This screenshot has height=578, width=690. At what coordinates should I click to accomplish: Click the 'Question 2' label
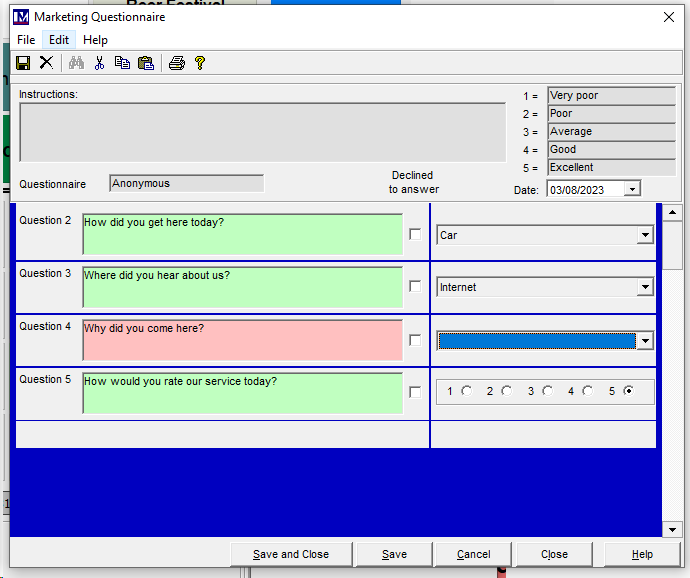click(x=45, y=220)
